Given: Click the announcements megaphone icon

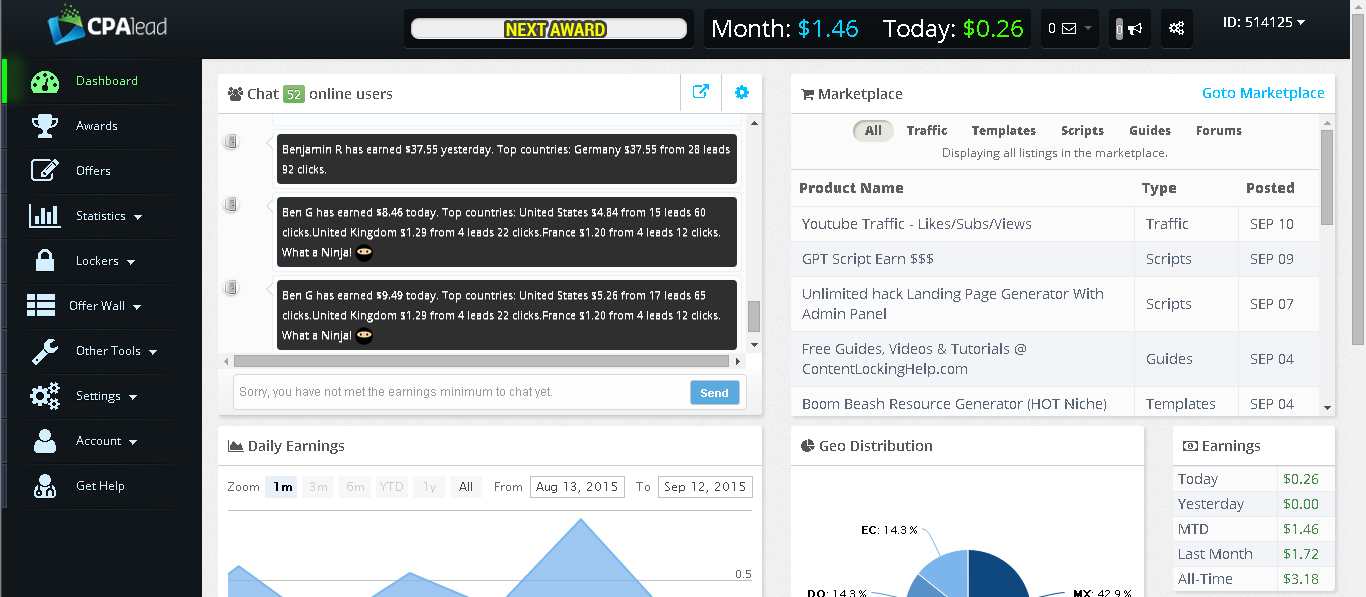Looking at the screenshot, I should [x=1130, y=29].
